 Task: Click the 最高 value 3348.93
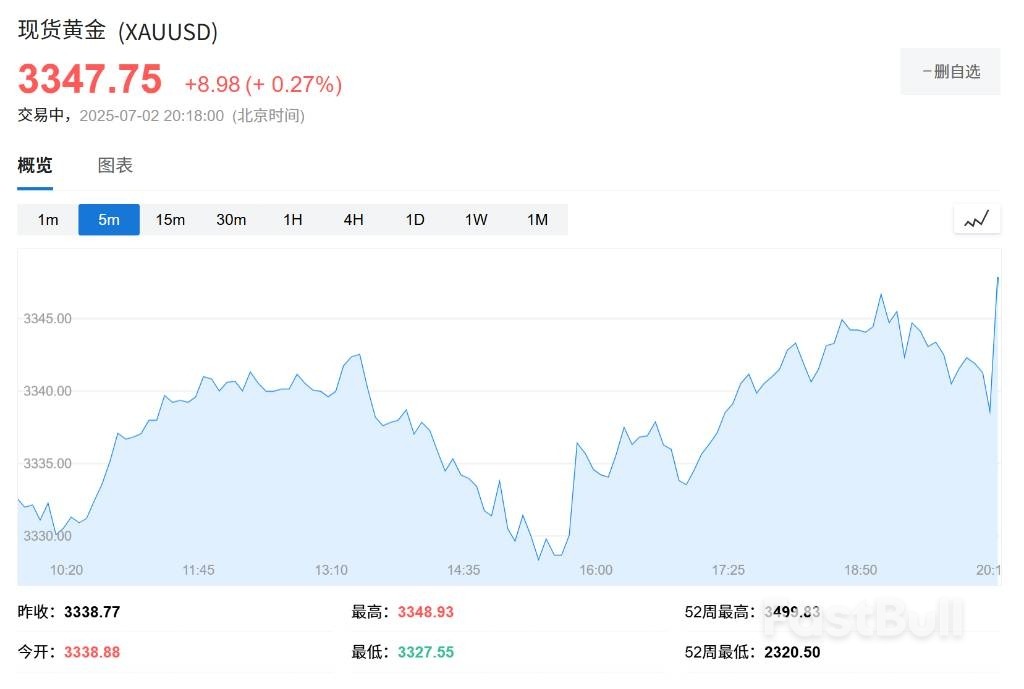point(425,612)
